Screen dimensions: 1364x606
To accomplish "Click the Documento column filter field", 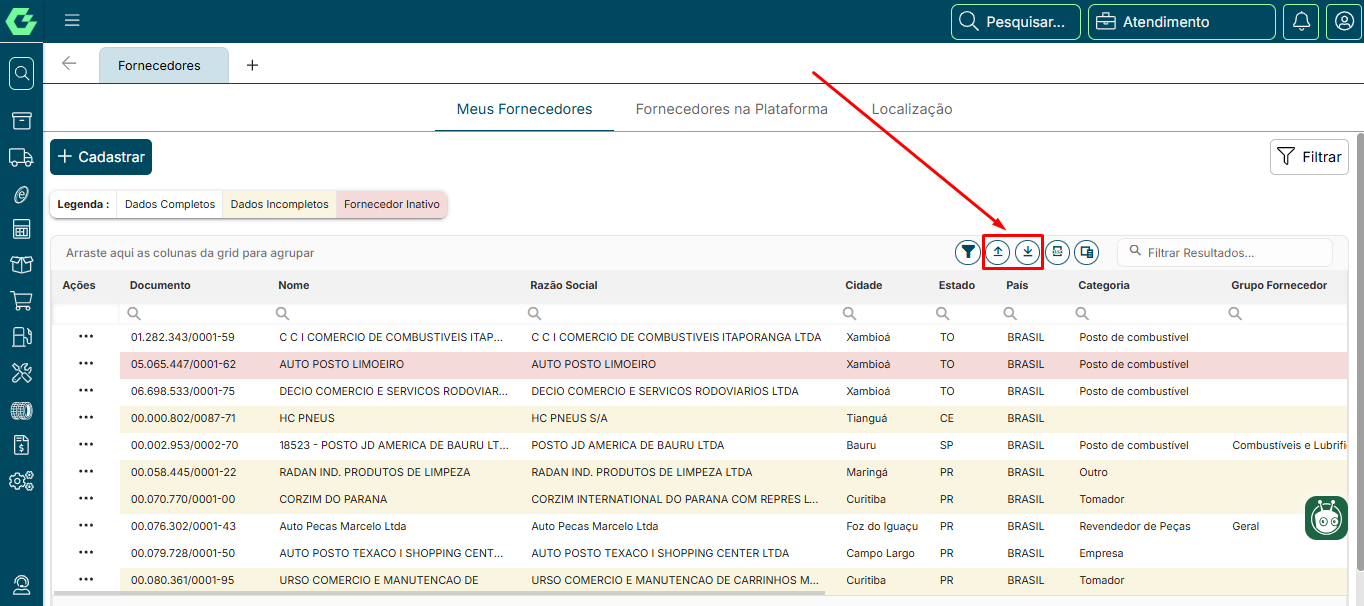I will pyautogui.click(x=195, y=313).
